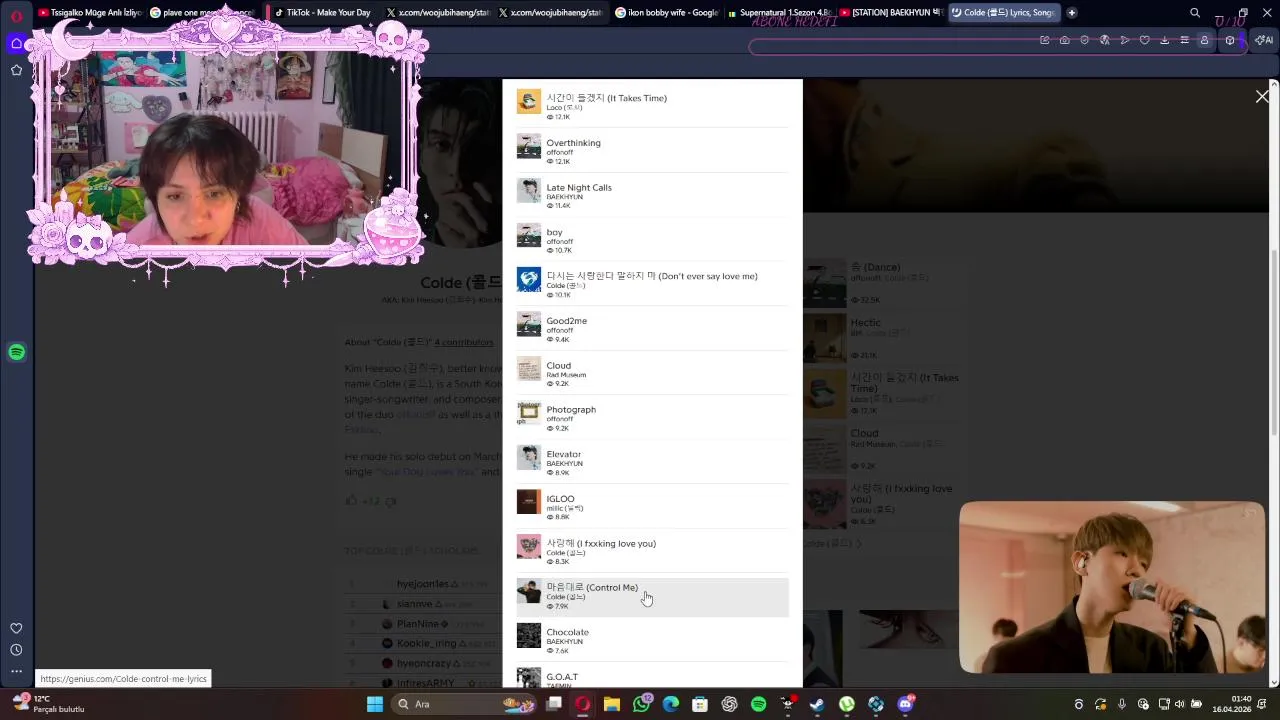
Task: Click the page vertical scrollbar
Action: (x=1274, y=340)
